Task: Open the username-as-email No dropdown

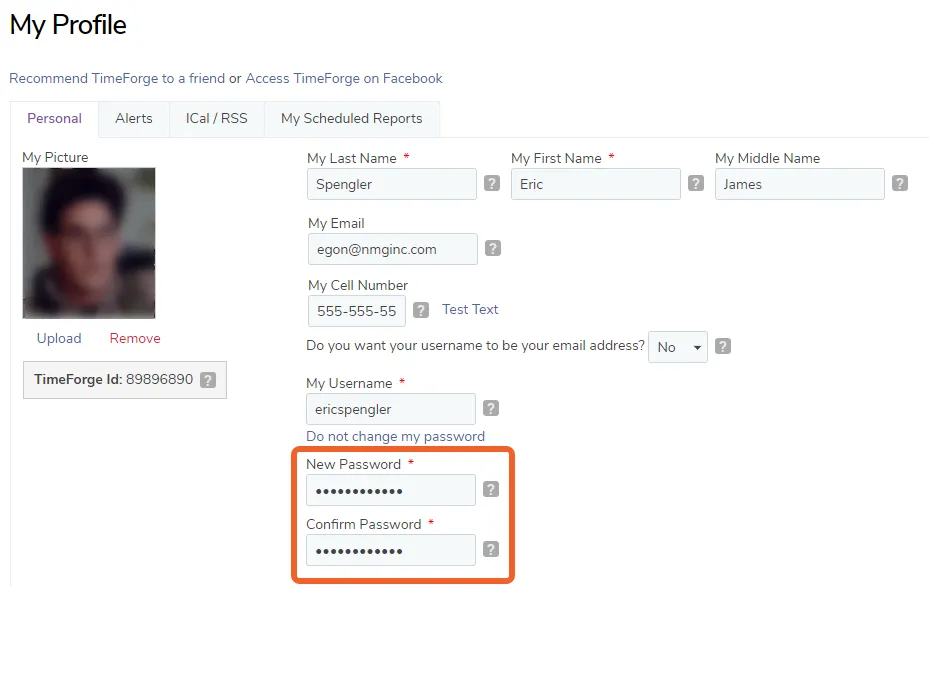Action: [678, 347]
